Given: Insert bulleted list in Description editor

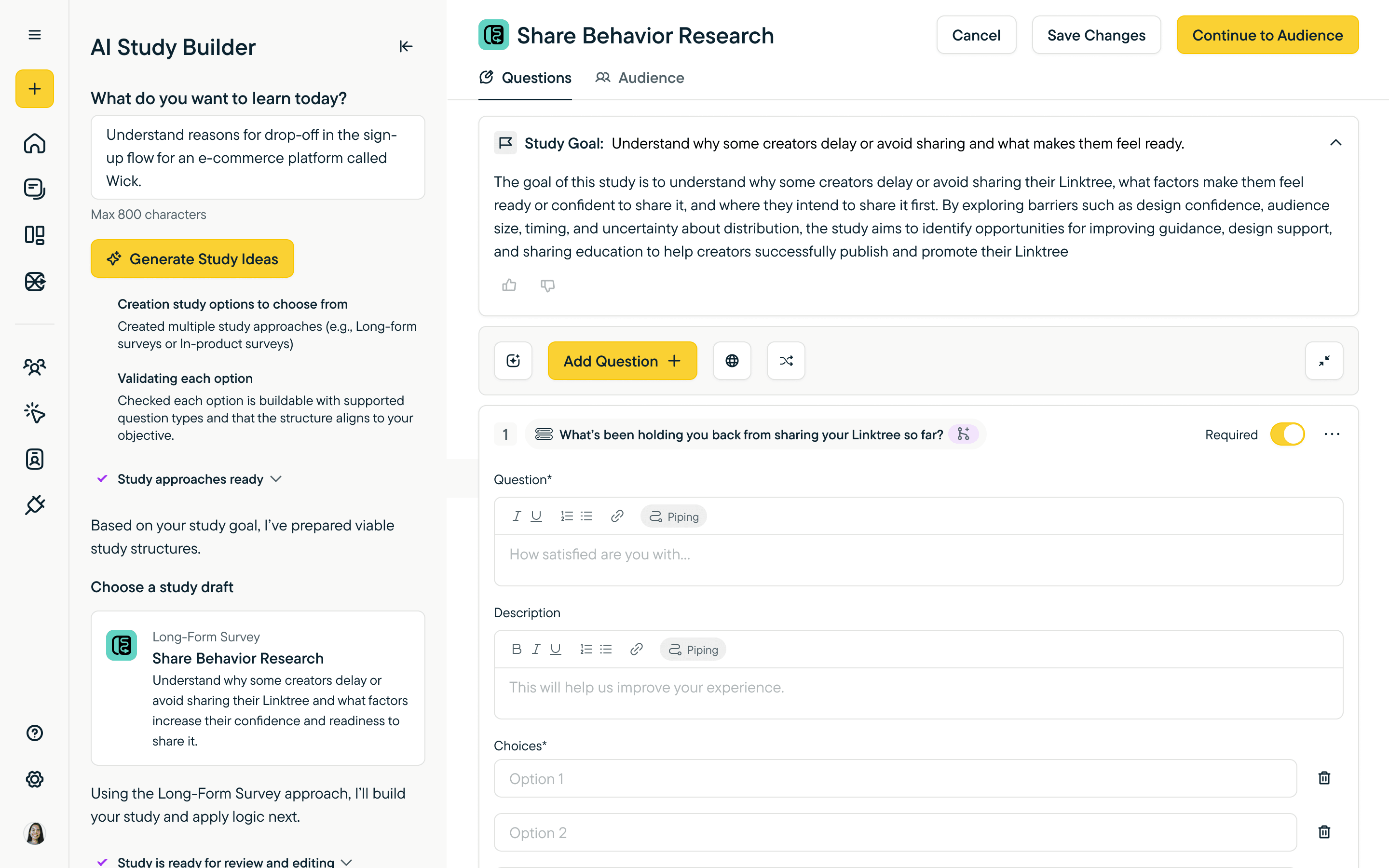Looking at the screenshot, I should click(x=606, y=649).
